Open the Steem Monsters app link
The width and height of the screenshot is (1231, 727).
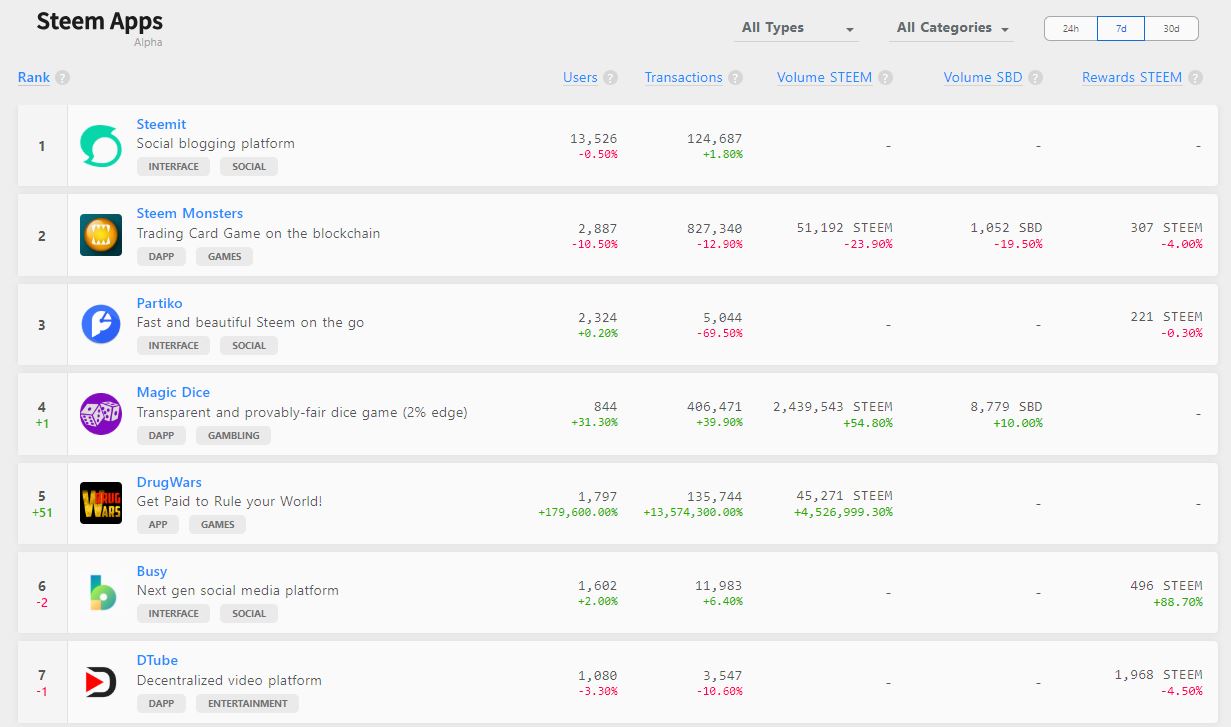point(190,213)
